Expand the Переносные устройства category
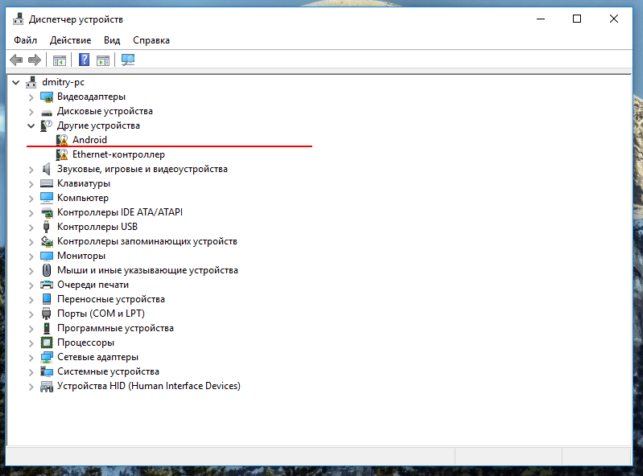The width and height of the screenshot is (643, 476). 31,300
